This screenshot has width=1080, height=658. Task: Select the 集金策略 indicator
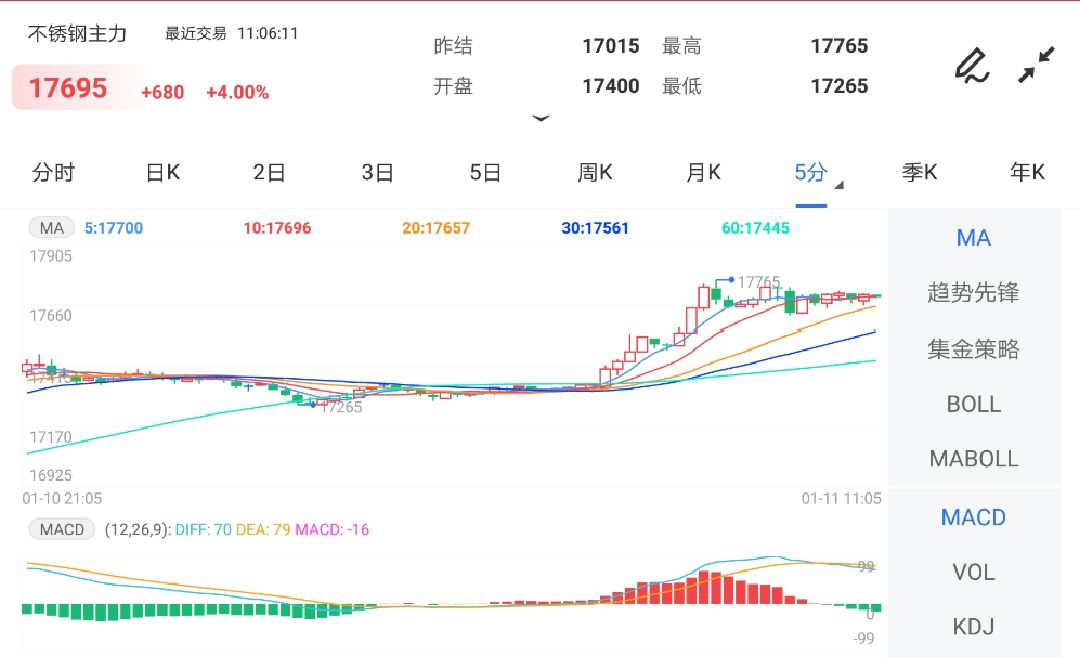click(972, 348)
